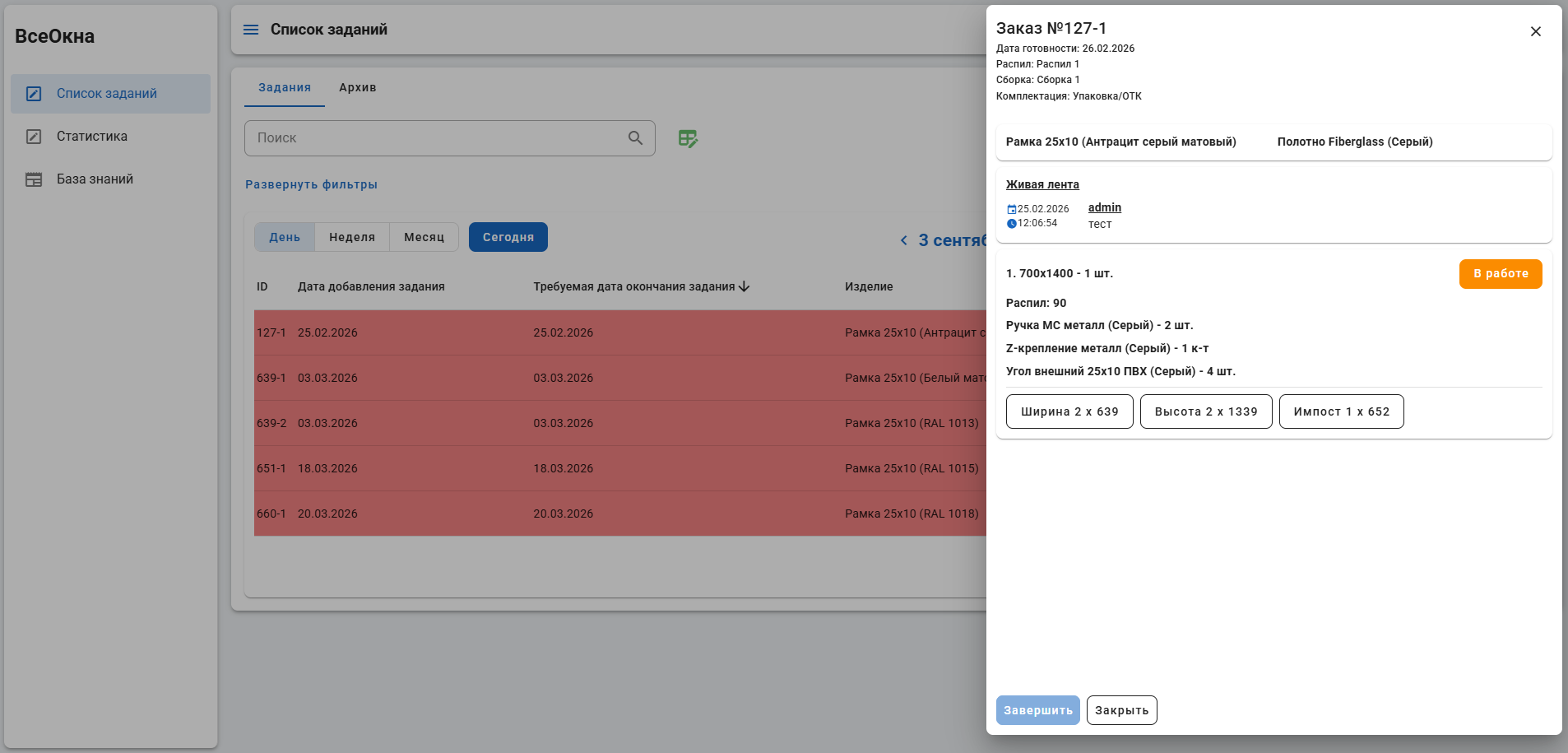Image resolution: width=1568 pixels, height=753 pixels.
Task: Select task row 127-1 ID cell
Action: (x=271, y=332)
